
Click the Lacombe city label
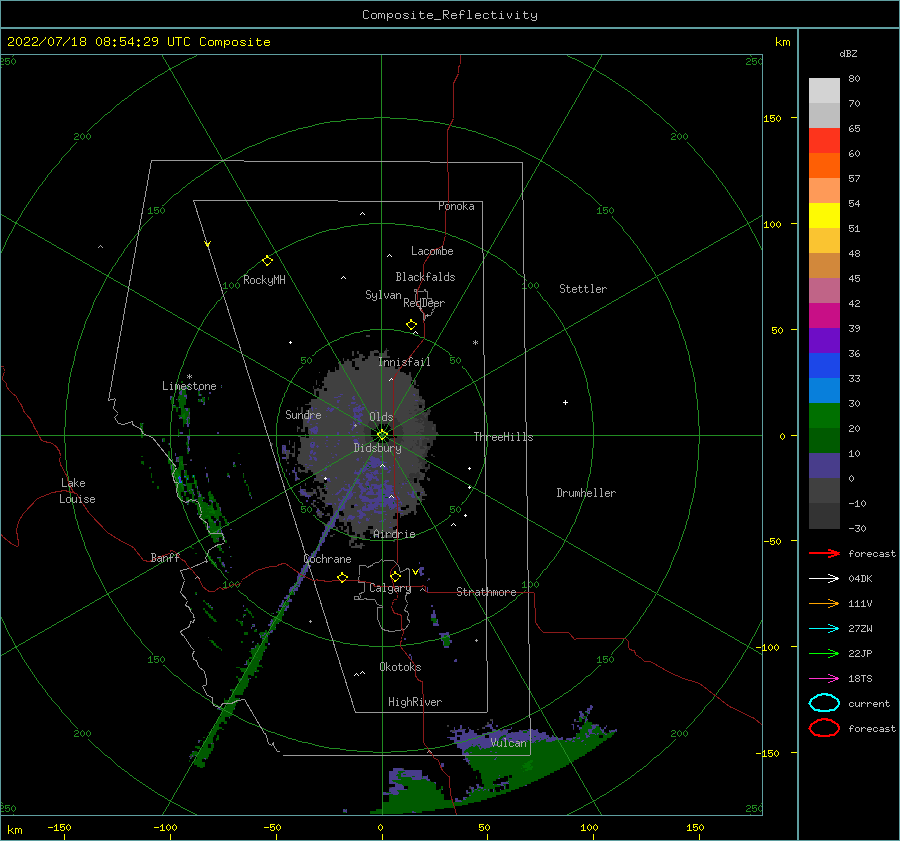click(432, 251)
